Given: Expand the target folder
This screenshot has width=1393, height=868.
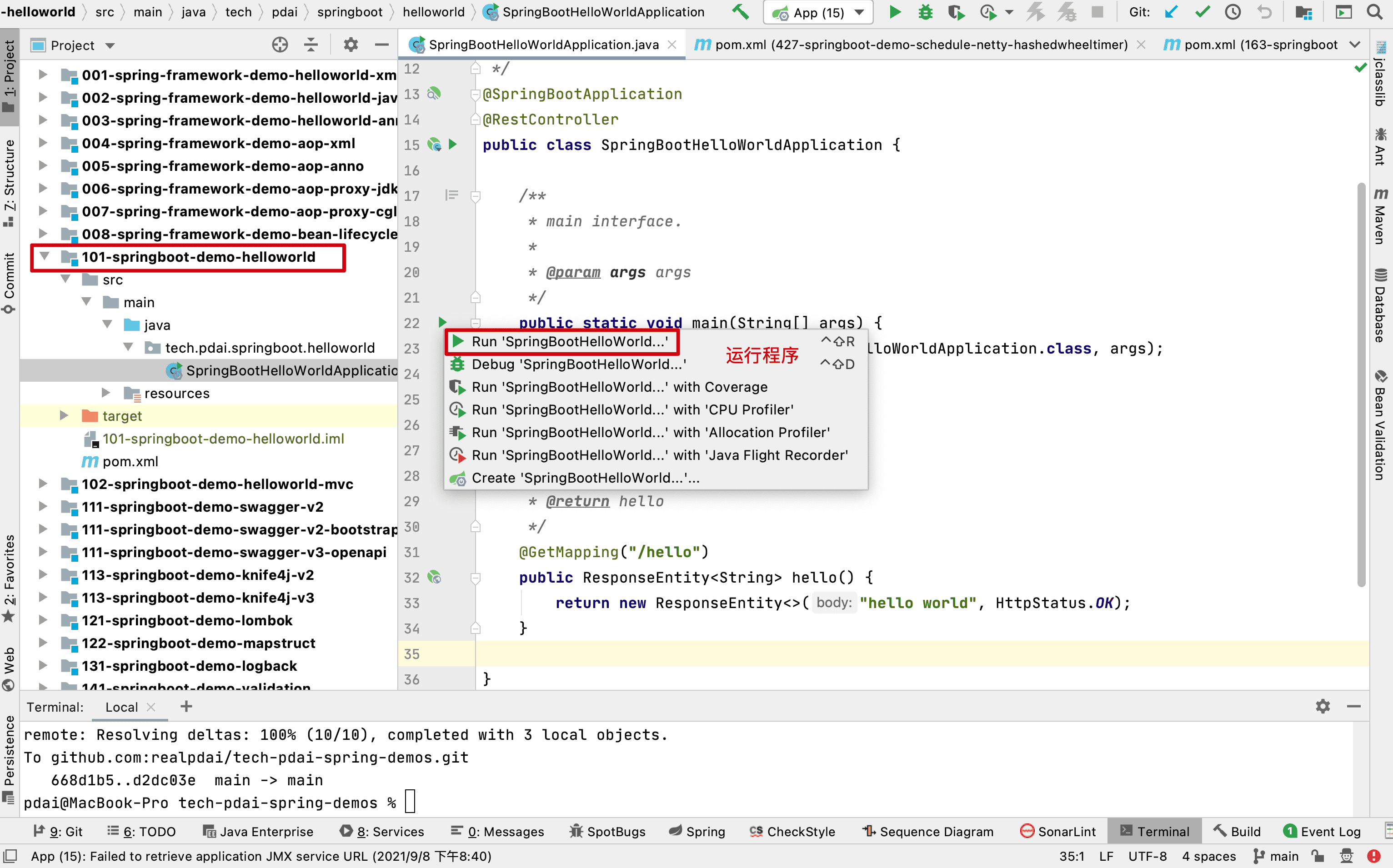Looking at the screenshot, I should [64, 416].
